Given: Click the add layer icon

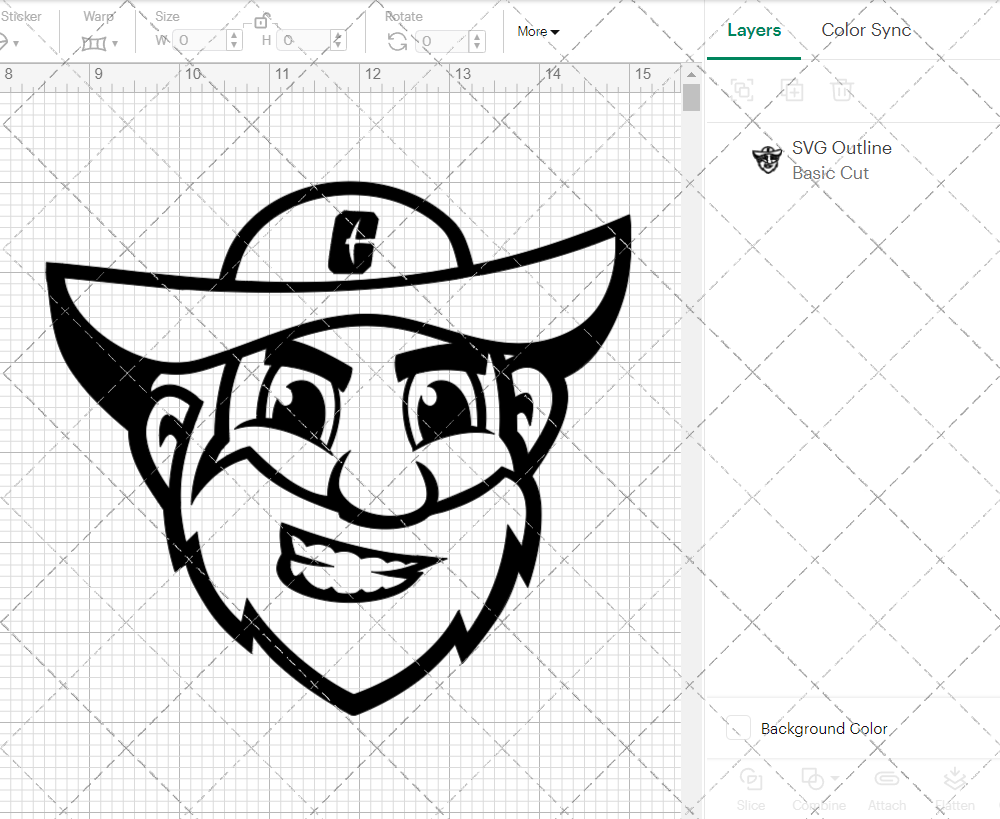Looking at the screenshot, I should [793, 91].
